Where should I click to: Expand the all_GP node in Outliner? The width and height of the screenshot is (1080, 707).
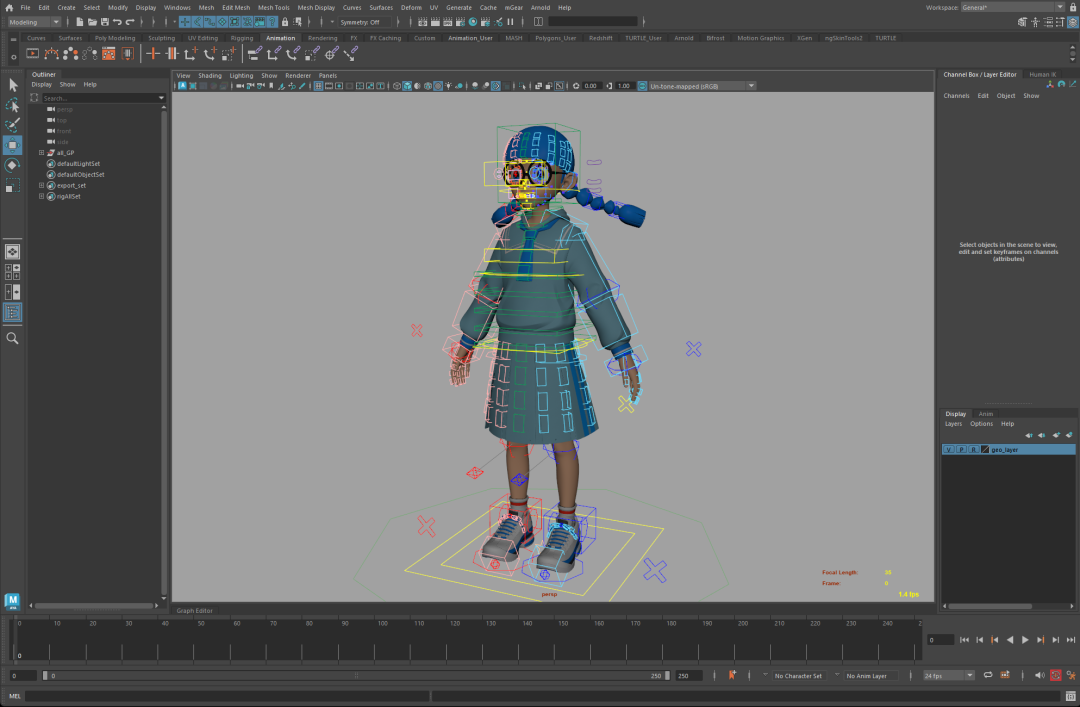(41, 153)
